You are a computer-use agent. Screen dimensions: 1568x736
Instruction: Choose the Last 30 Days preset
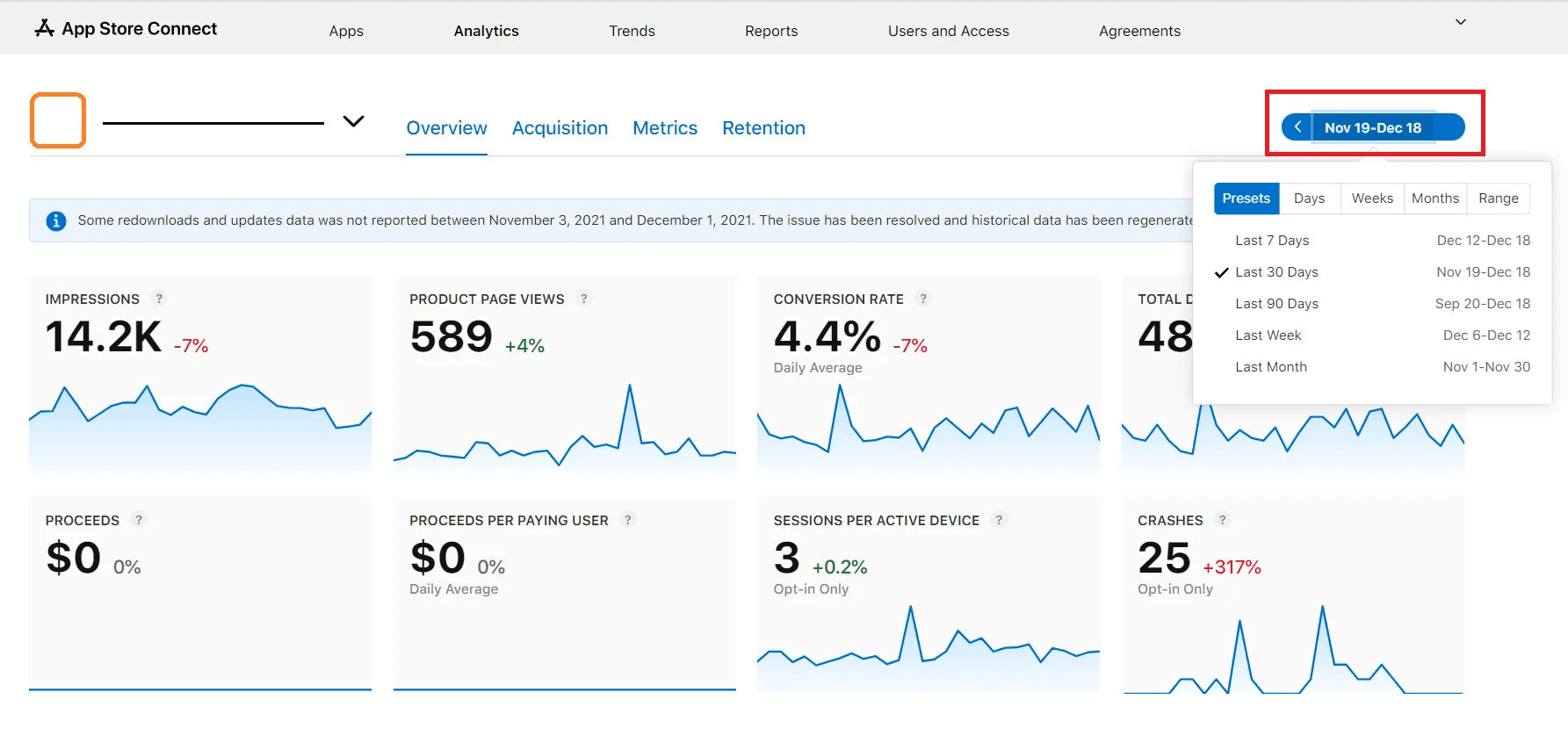1372,272
